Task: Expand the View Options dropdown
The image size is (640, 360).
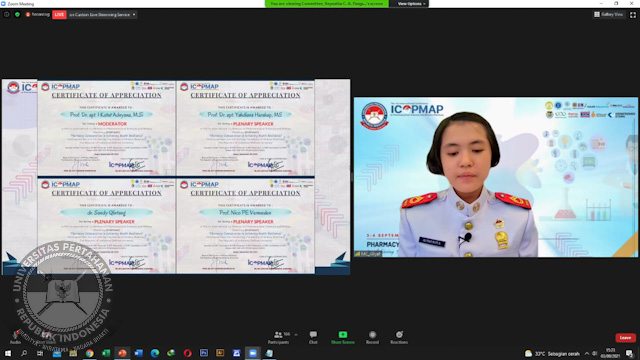Action: (x=411, y=4)
